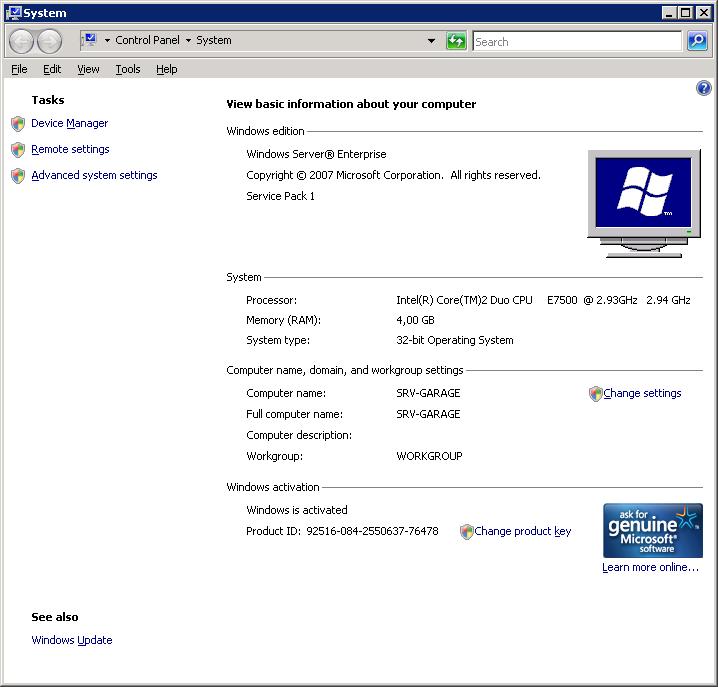Open the Remote settings link
The image size is (718, 687).
[x=70, y=150]
